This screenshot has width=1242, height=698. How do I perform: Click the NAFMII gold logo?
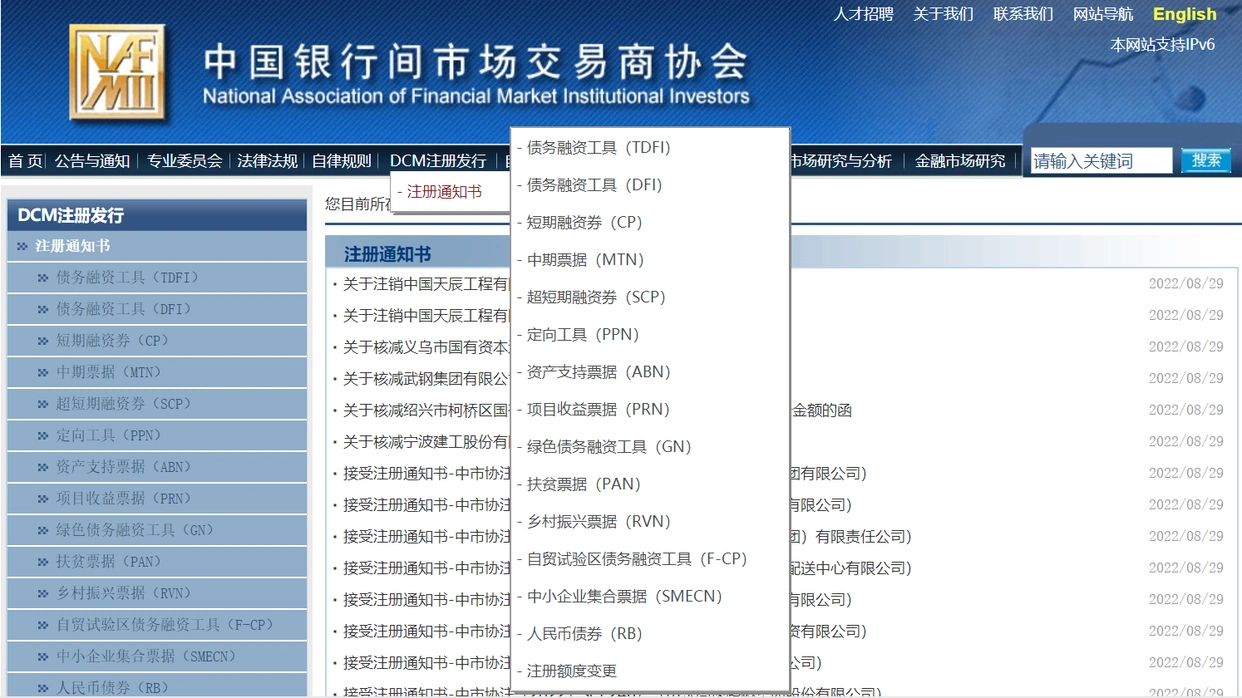click(x=117, y=74)
